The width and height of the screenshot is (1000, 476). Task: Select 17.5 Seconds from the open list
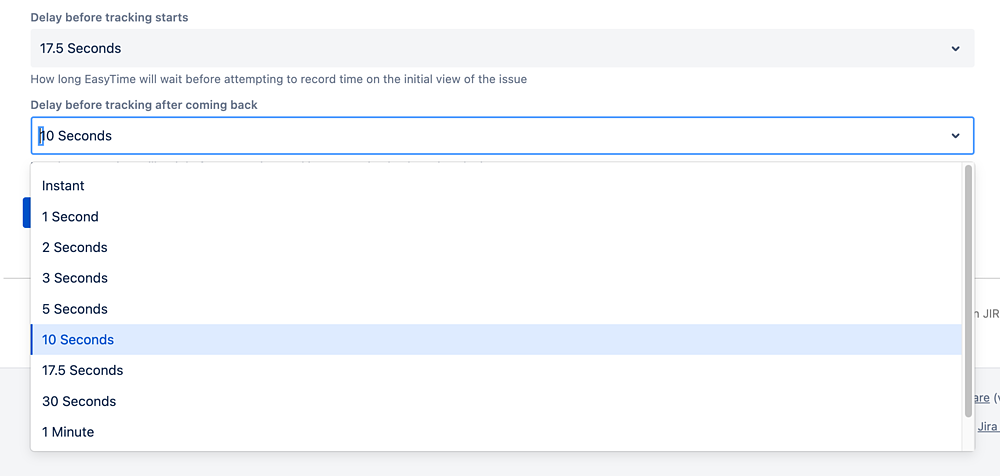point(82,370)
